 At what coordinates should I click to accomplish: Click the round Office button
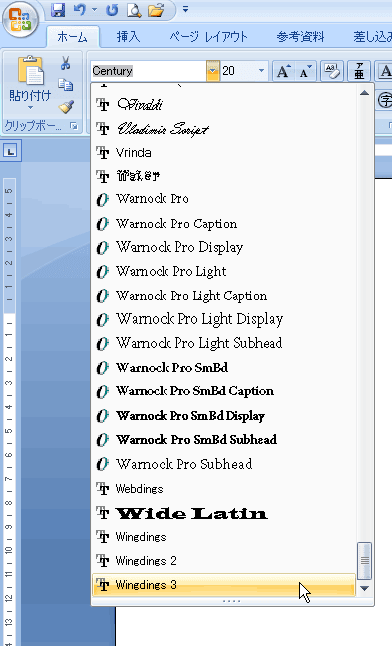(20, 19)
